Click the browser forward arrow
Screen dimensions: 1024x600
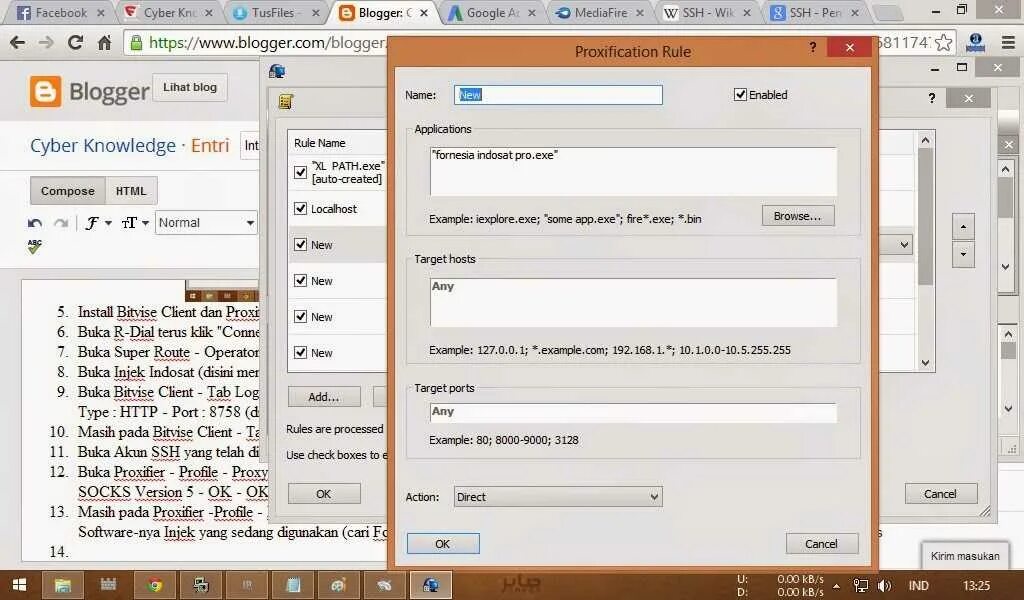tap(46, 43)
